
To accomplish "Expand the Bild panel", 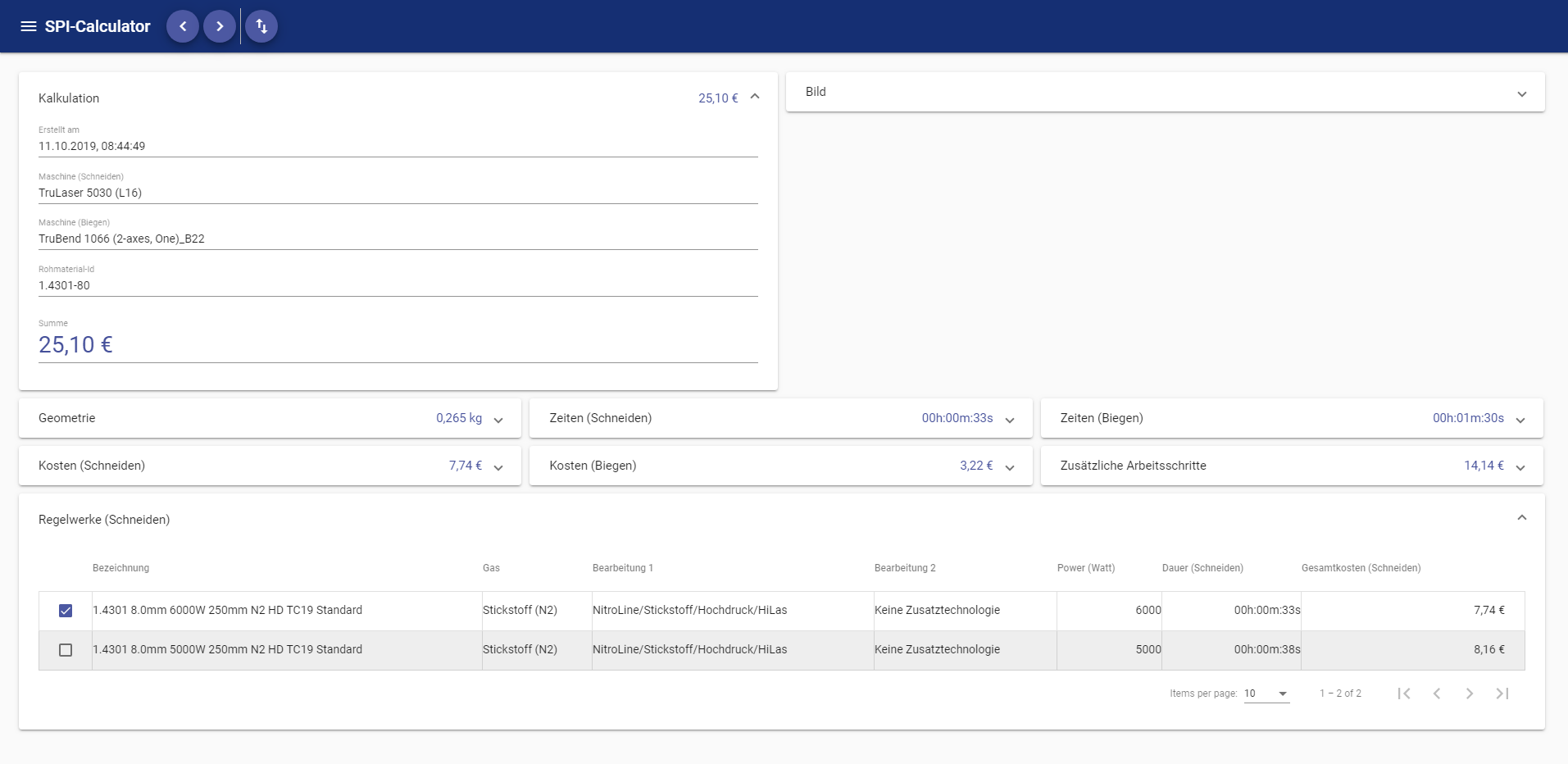I will pos(1521,93).
